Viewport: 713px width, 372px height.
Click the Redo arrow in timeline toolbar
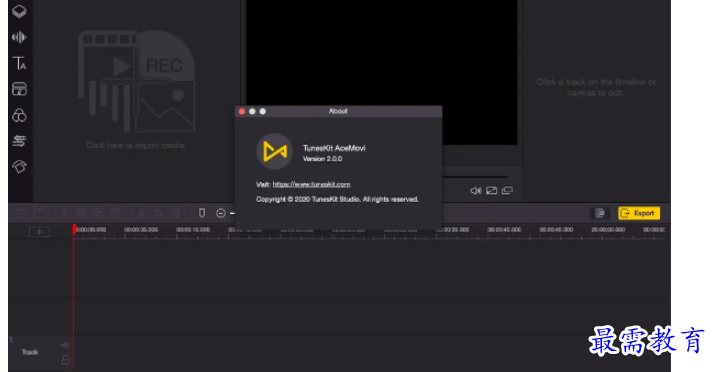click(x=39, y=213)
